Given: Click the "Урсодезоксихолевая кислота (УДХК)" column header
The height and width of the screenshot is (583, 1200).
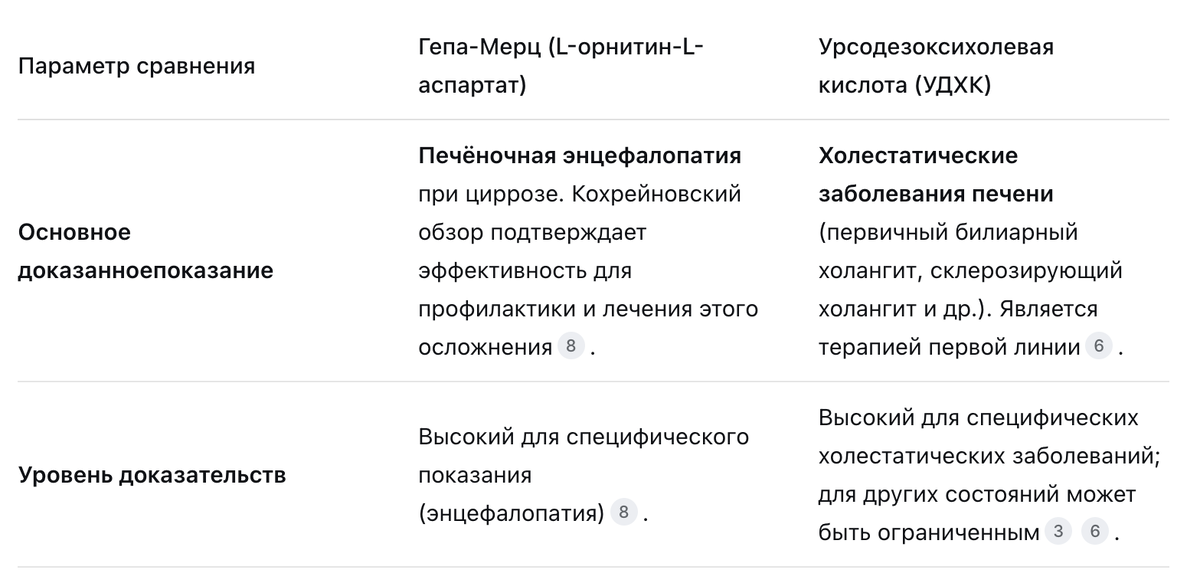Looking at the screenshot, I should pos(936,66).
